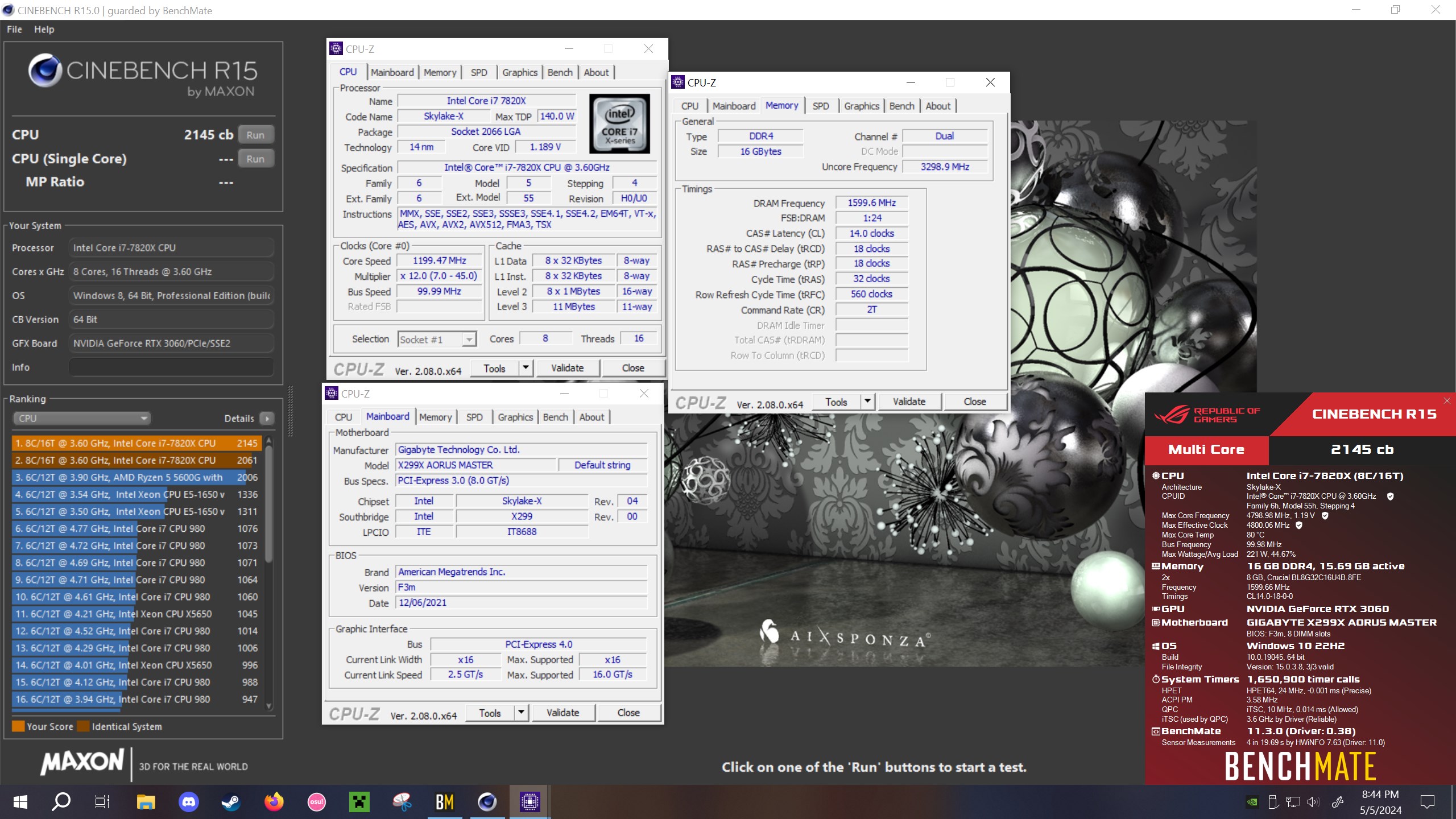Click the orange Your Score legend swatch
1456x819 pixels.
[18, 726]
